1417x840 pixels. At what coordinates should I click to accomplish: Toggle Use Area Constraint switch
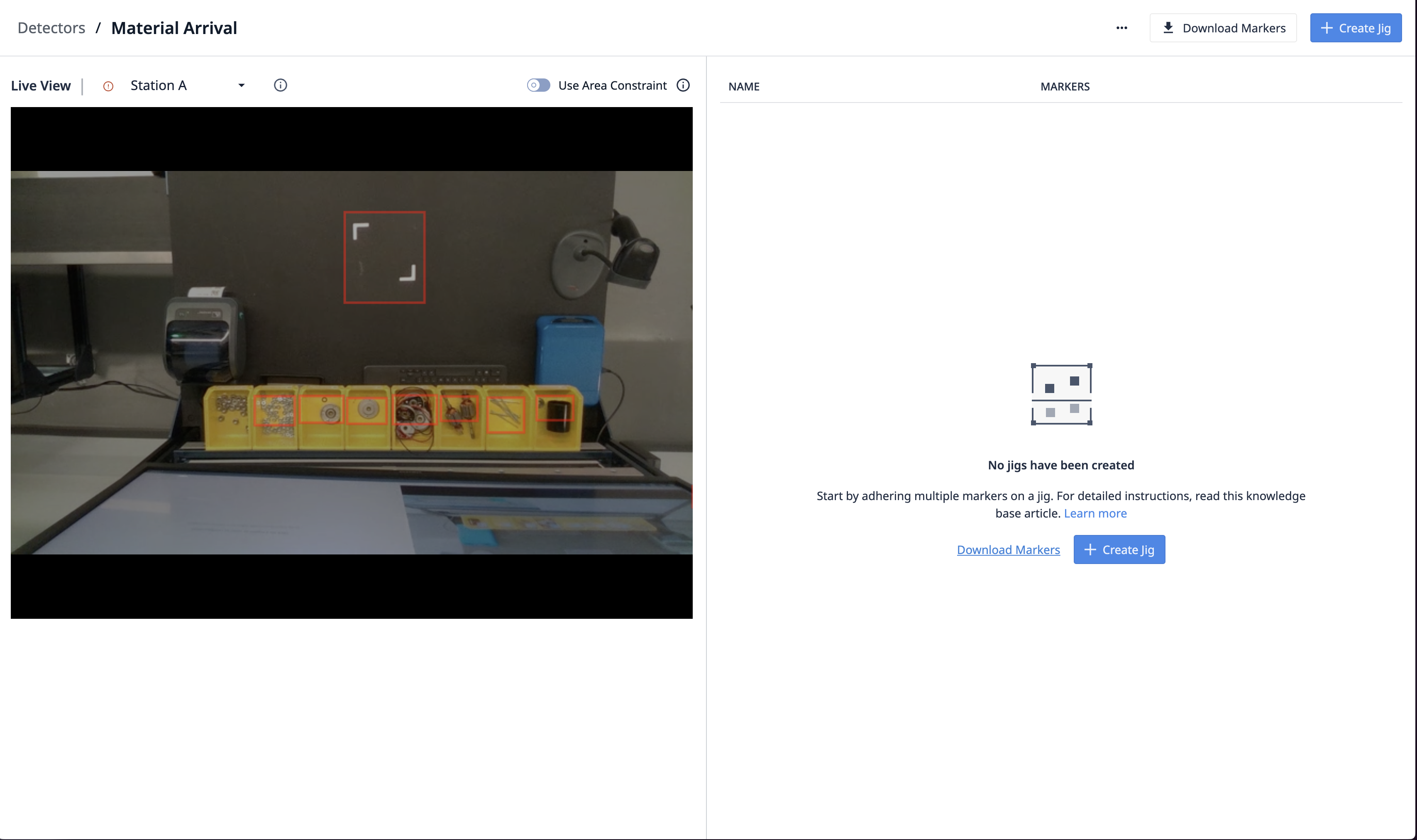[538, 85]
